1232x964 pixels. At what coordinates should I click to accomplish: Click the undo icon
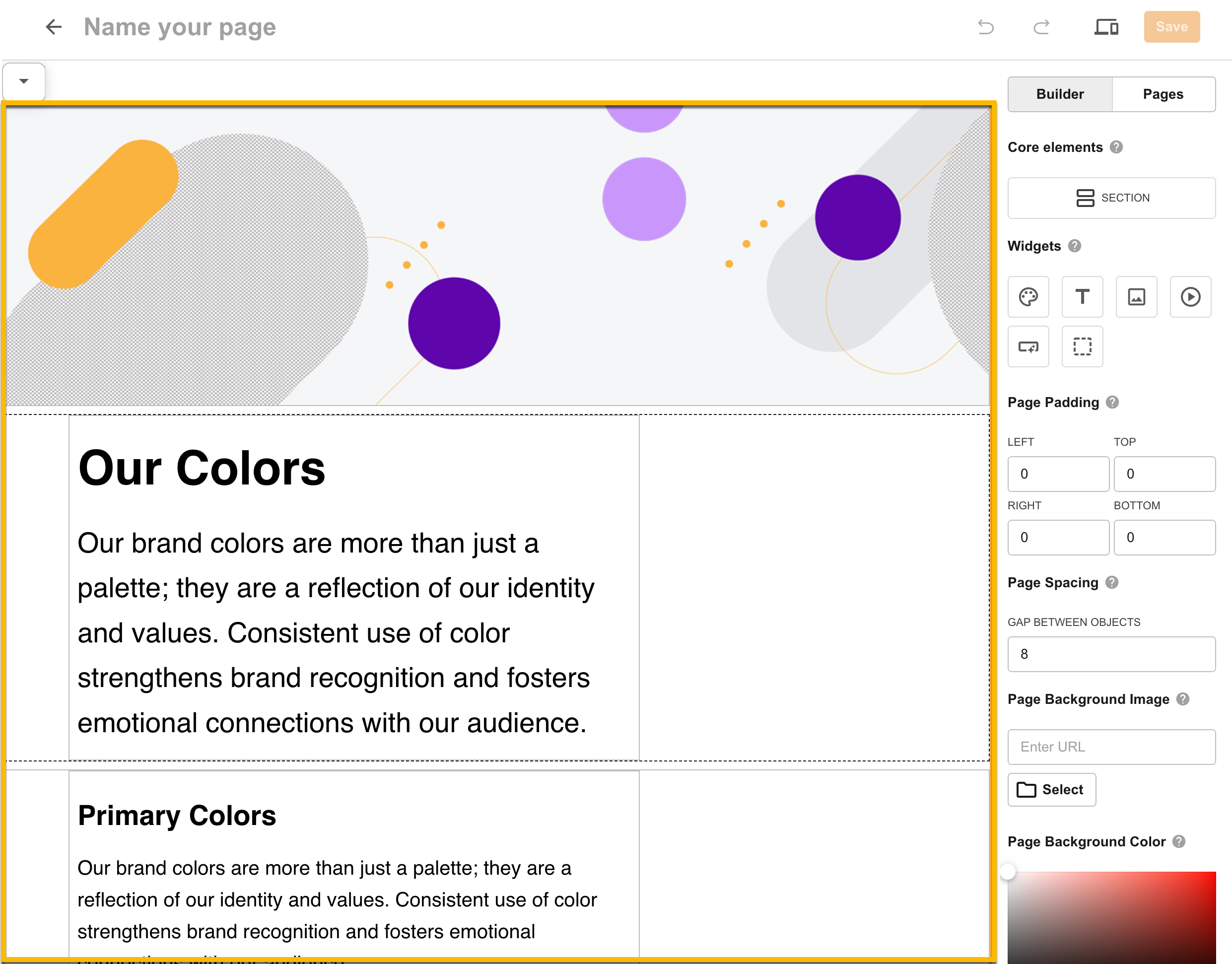pyautogui.click(x=985, y=26)
